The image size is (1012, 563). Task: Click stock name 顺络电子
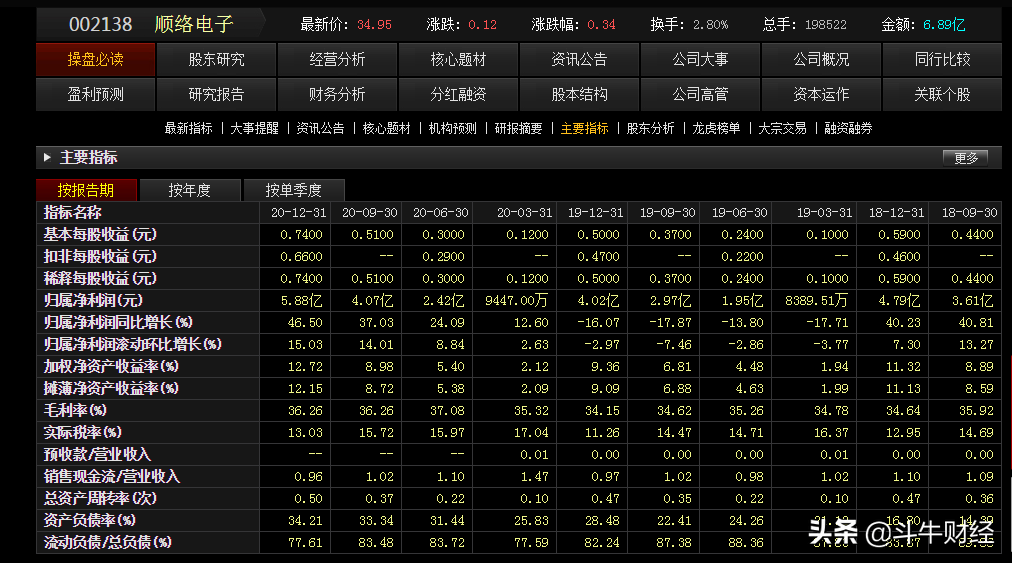[194, 25]
